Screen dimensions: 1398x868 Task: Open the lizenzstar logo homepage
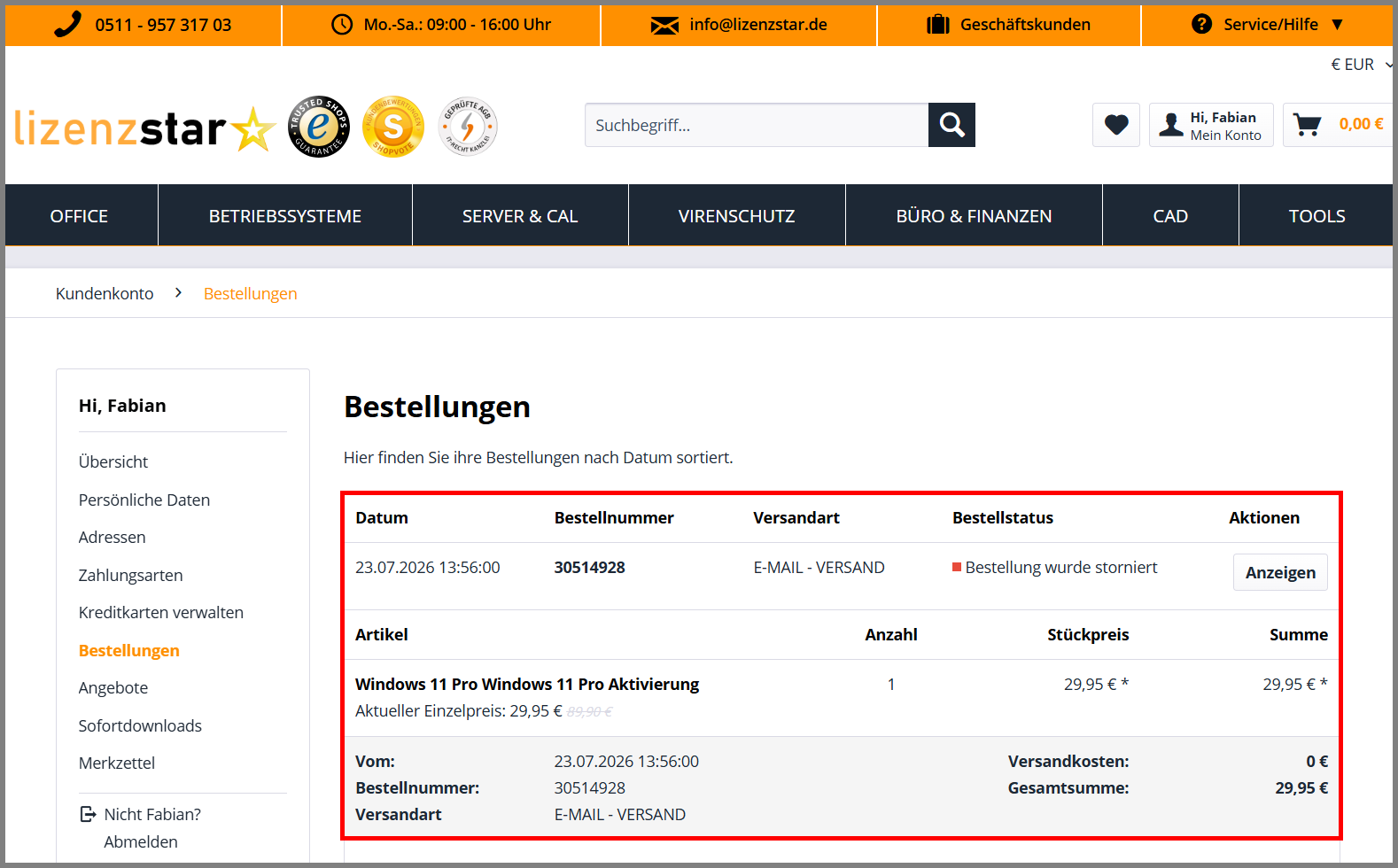[145, 129]
